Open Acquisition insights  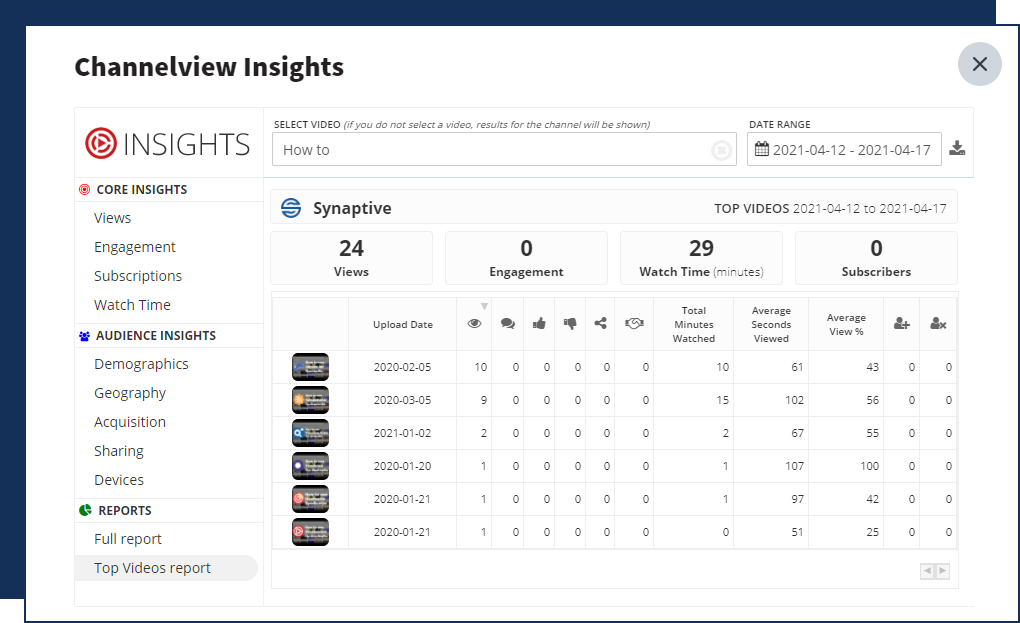click(x=130, y=422)
